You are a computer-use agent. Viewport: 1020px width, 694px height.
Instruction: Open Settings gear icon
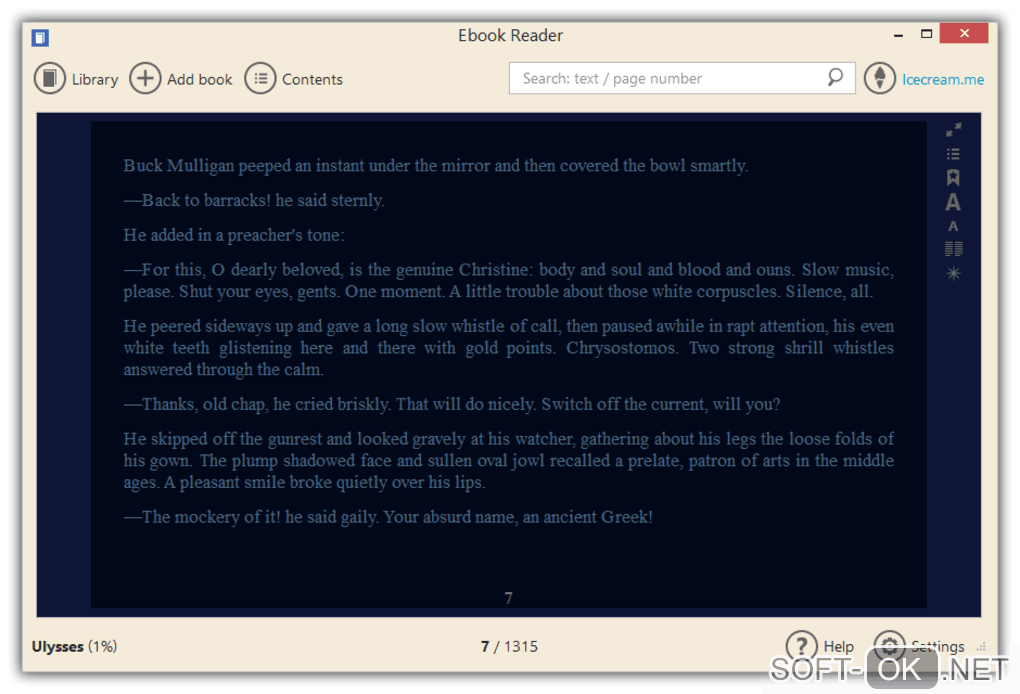coord(889,644)
